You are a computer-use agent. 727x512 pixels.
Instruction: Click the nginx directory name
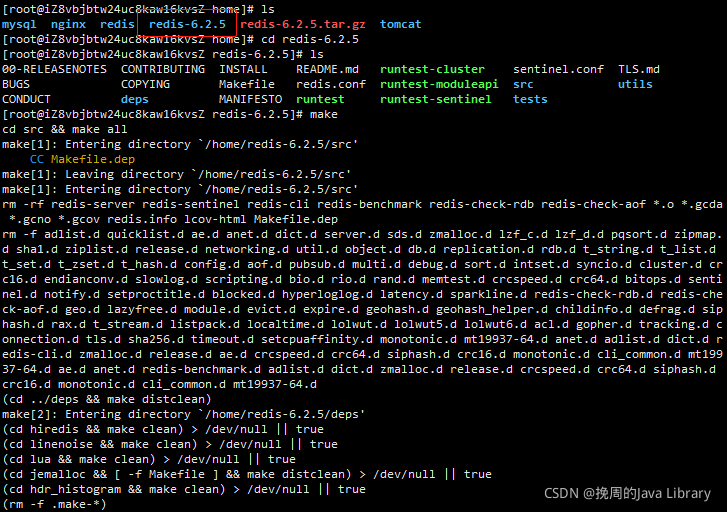pyautogui.click(x=69, y=25)
